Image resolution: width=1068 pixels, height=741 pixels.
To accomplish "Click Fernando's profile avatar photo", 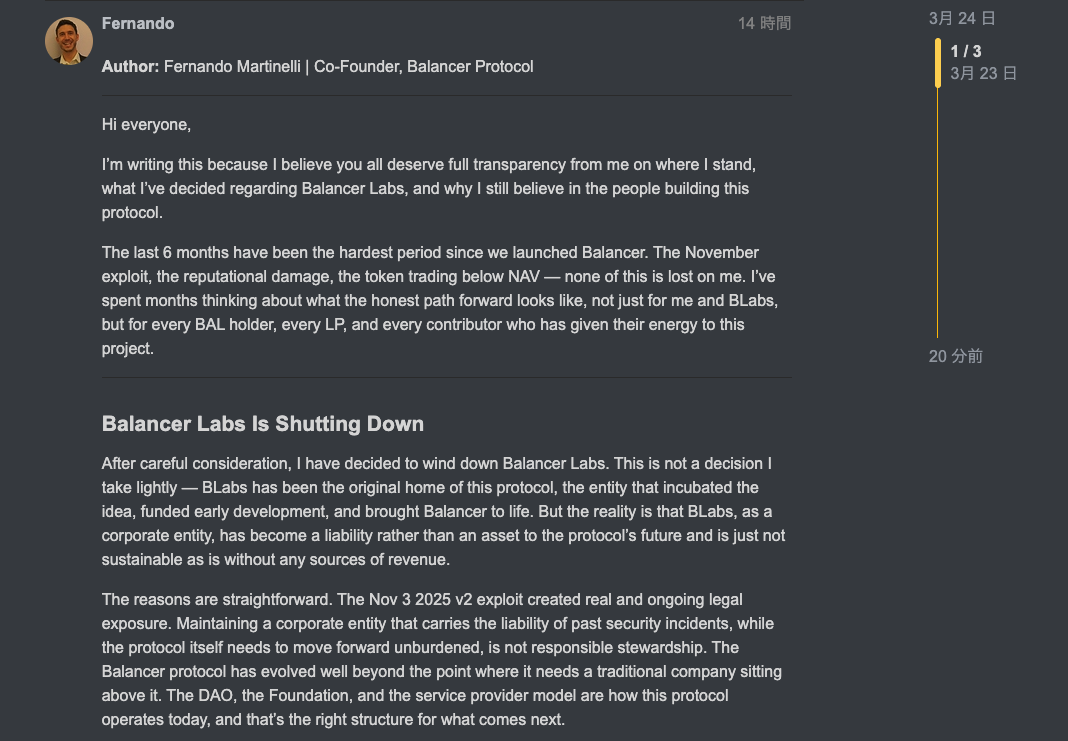I will pos(69,41).
